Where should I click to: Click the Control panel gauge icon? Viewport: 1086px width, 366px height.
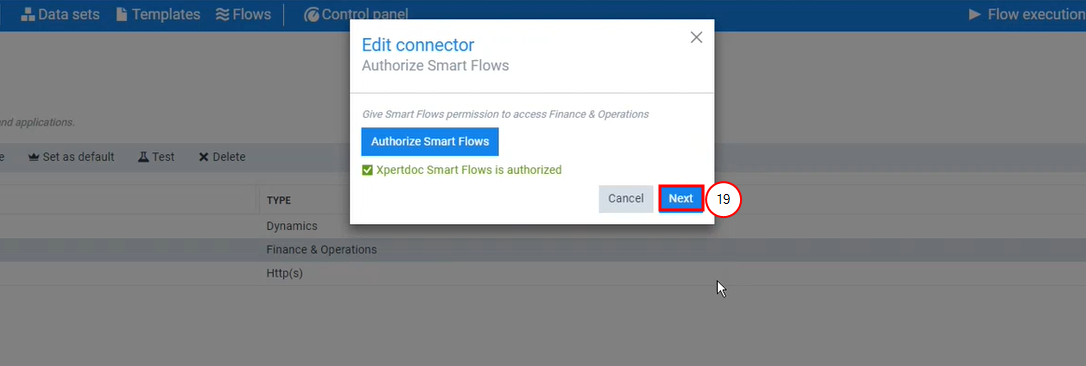(x=312, y=15)
